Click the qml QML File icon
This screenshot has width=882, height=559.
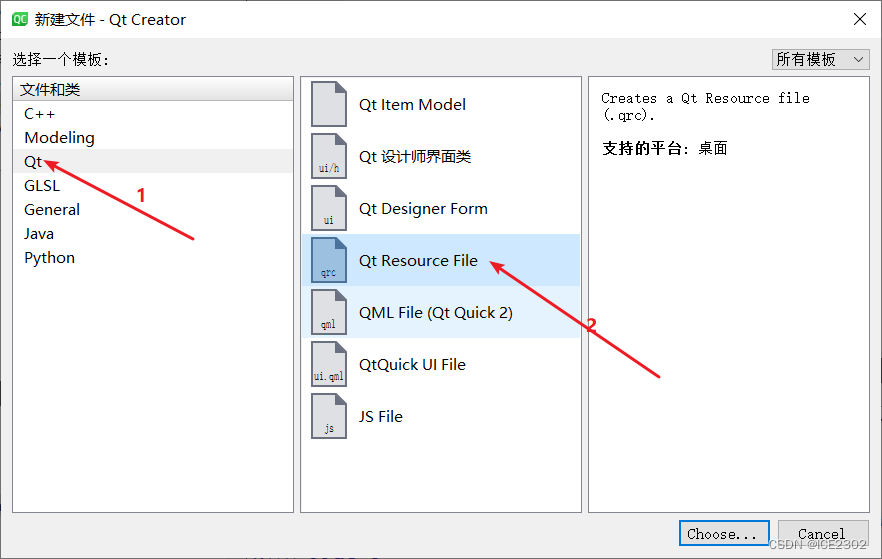pyautogui.click(x=329, y=312)
